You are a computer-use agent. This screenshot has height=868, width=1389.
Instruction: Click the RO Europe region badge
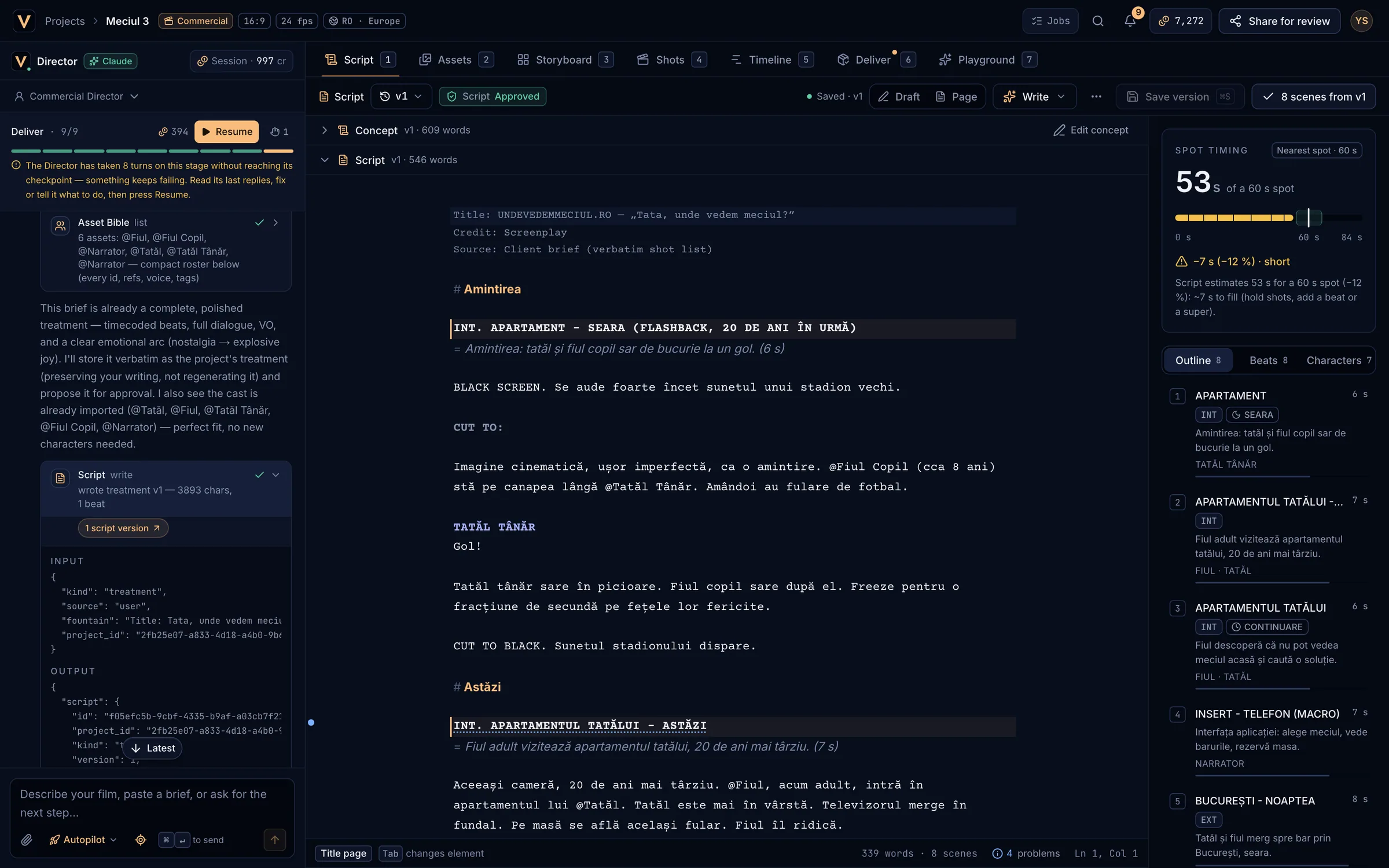pyautogui.click(x=364, y=21)
